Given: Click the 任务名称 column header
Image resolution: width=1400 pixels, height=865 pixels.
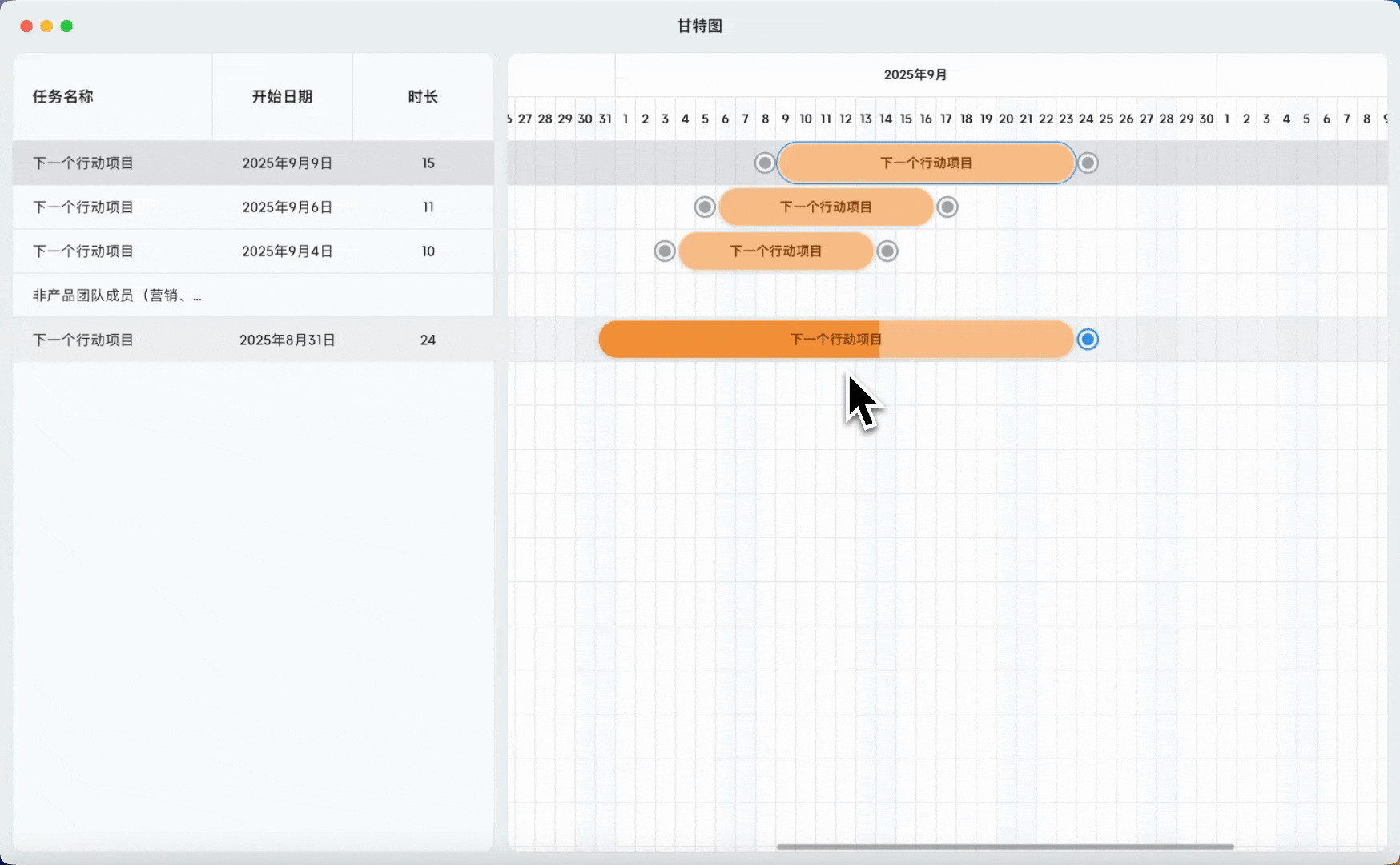Looking at the screenshot, I should [63, 97].
